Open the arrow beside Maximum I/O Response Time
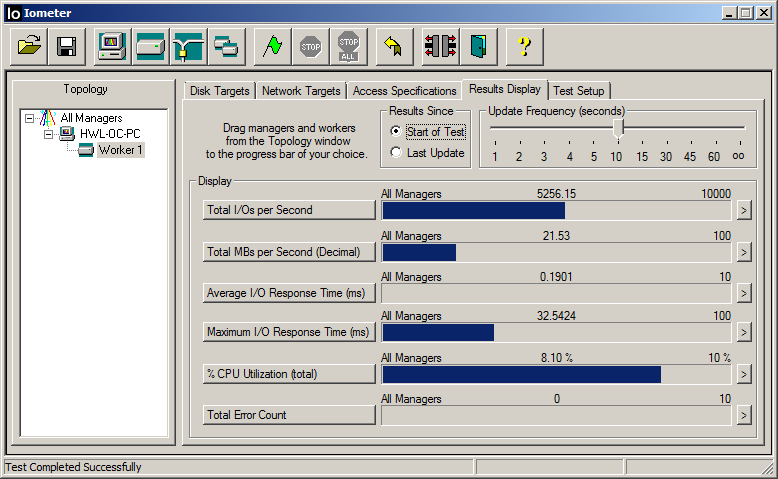 pos(743,332)
